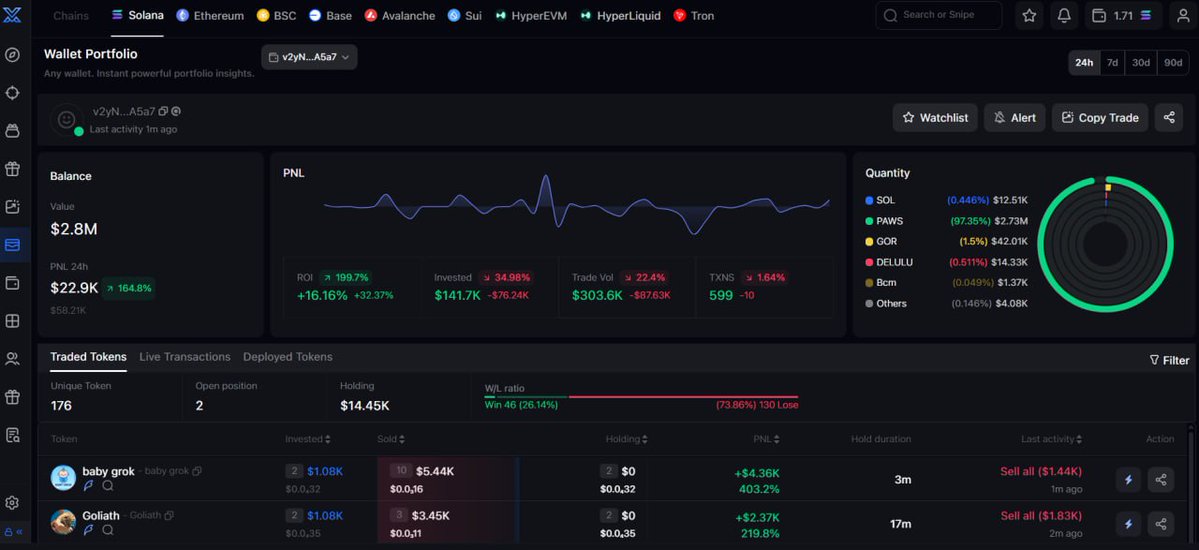Sort by the Holding column
This screenshot has width=1199, height=550.
pyautogui.click(x=628, y=439)
